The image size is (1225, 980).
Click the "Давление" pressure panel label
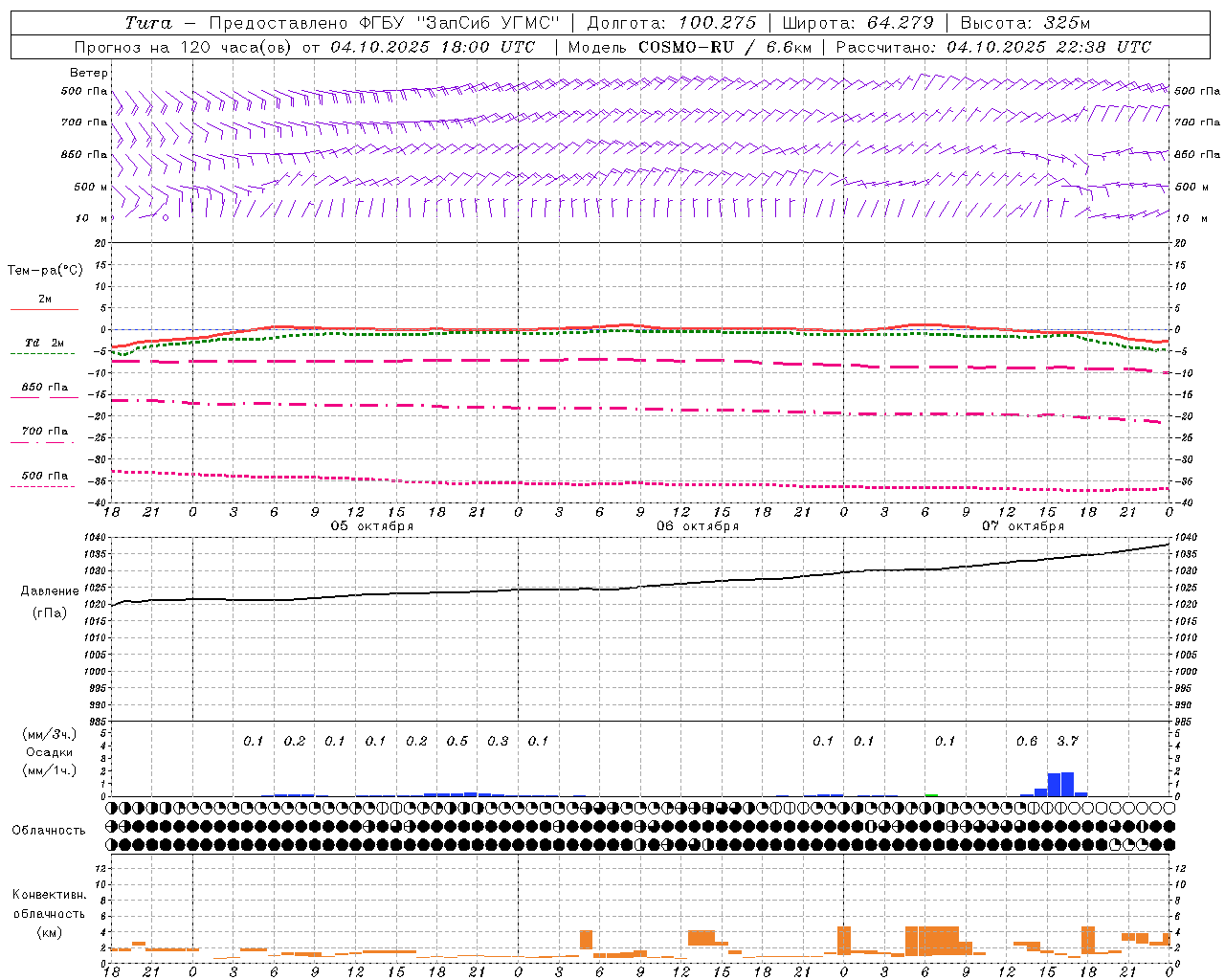[50, 591]
